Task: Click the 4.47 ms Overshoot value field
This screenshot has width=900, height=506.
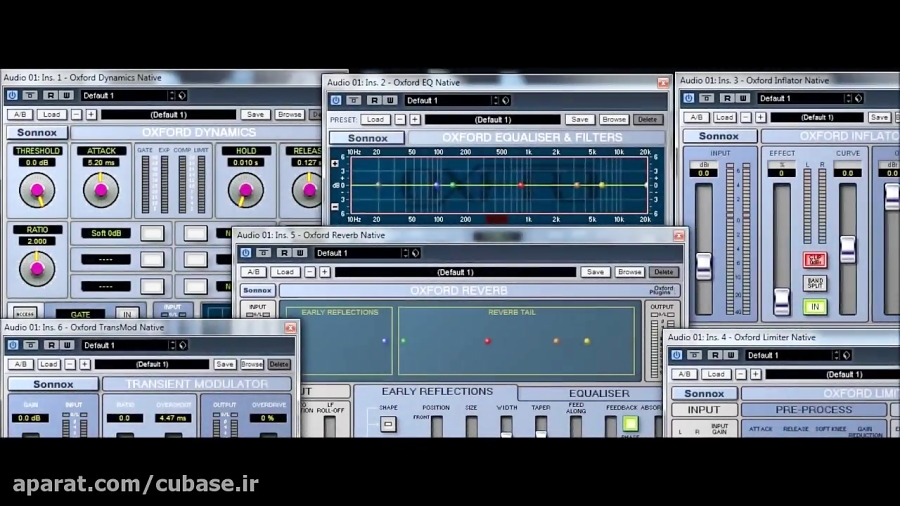Action: (172, 418)
